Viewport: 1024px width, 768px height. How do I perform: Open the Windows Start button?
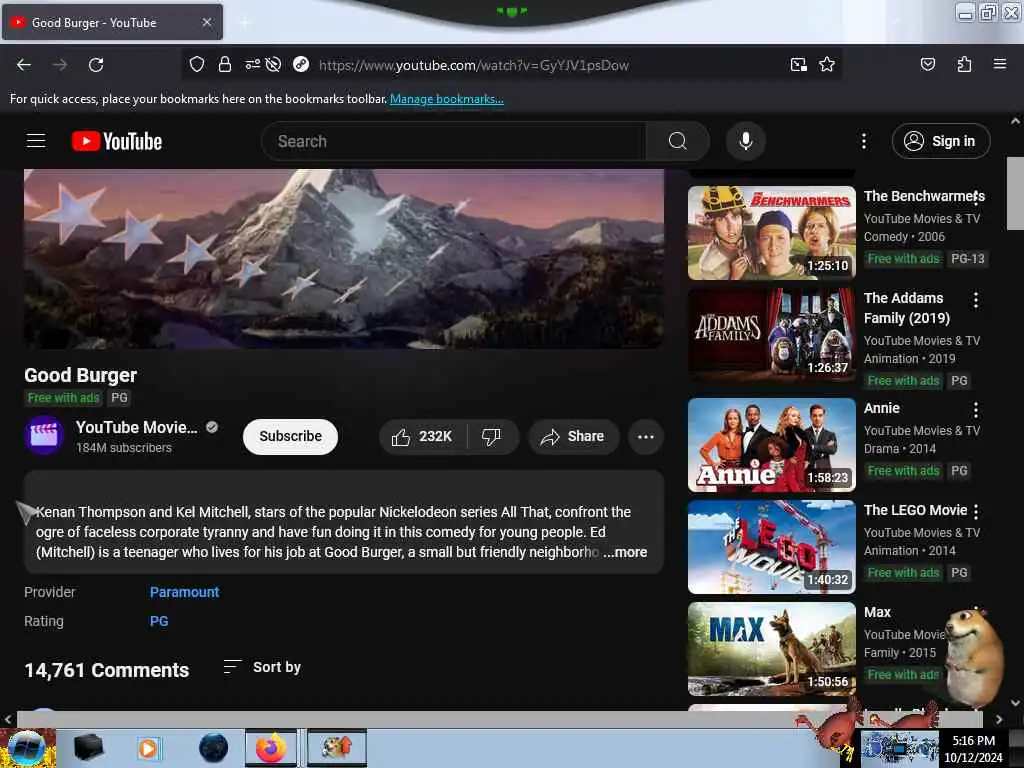27,748
